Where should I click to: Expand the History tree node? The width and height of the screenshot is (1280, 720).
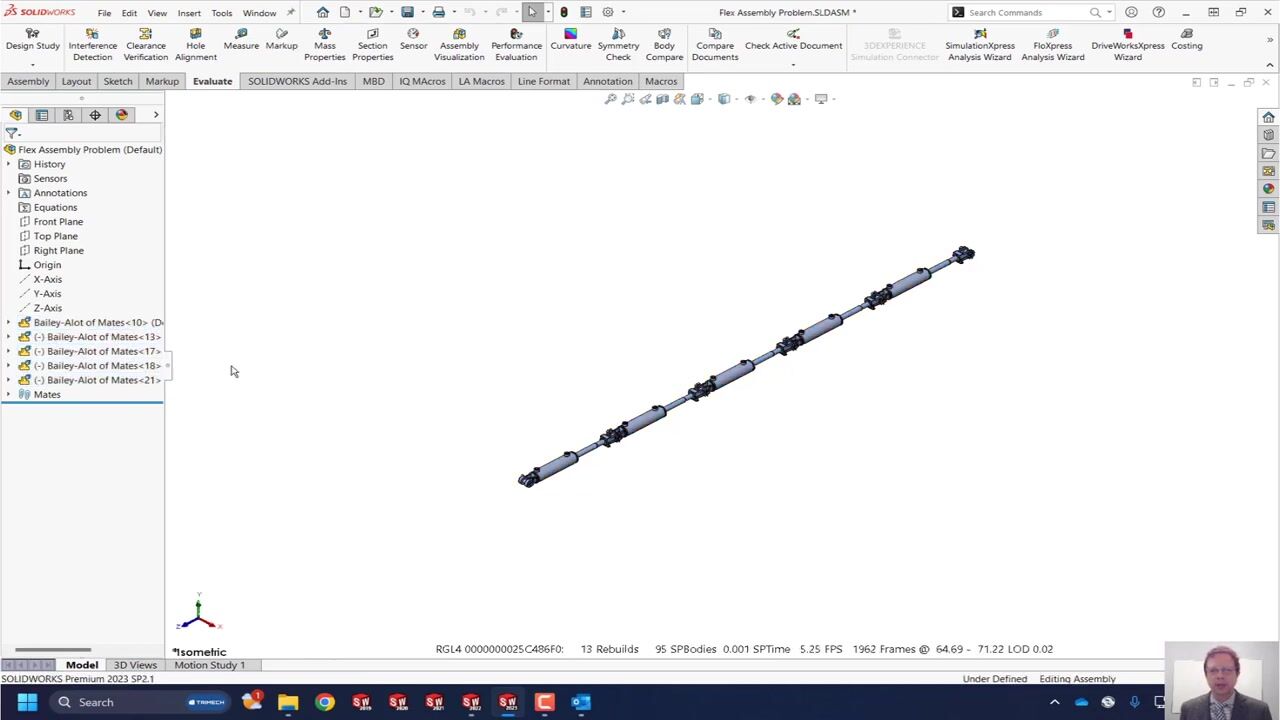[x=9, y=164]
